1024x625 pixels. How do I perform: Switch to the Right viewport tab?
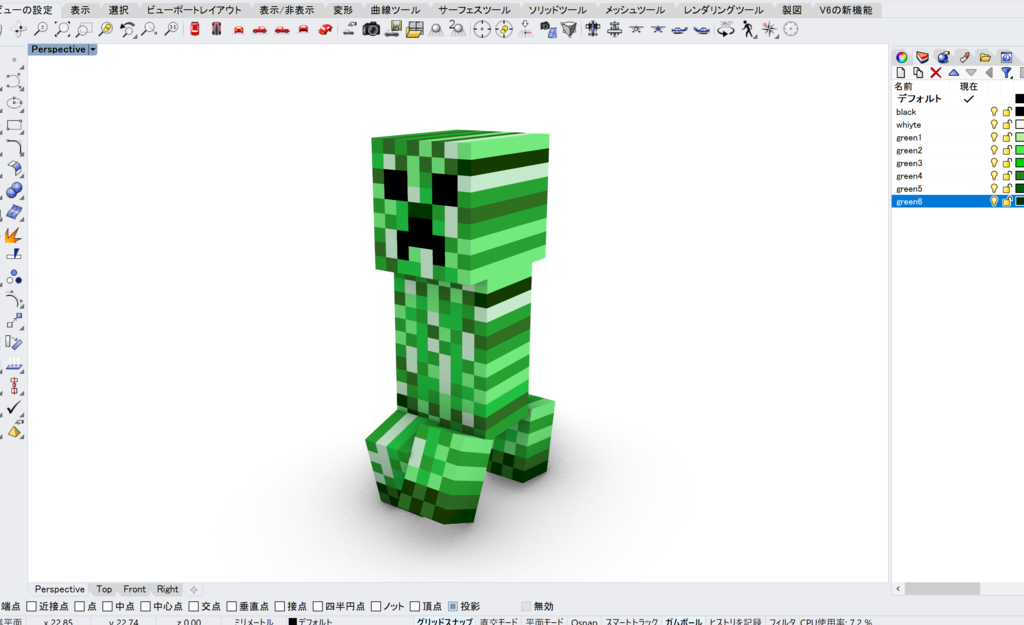167,589
